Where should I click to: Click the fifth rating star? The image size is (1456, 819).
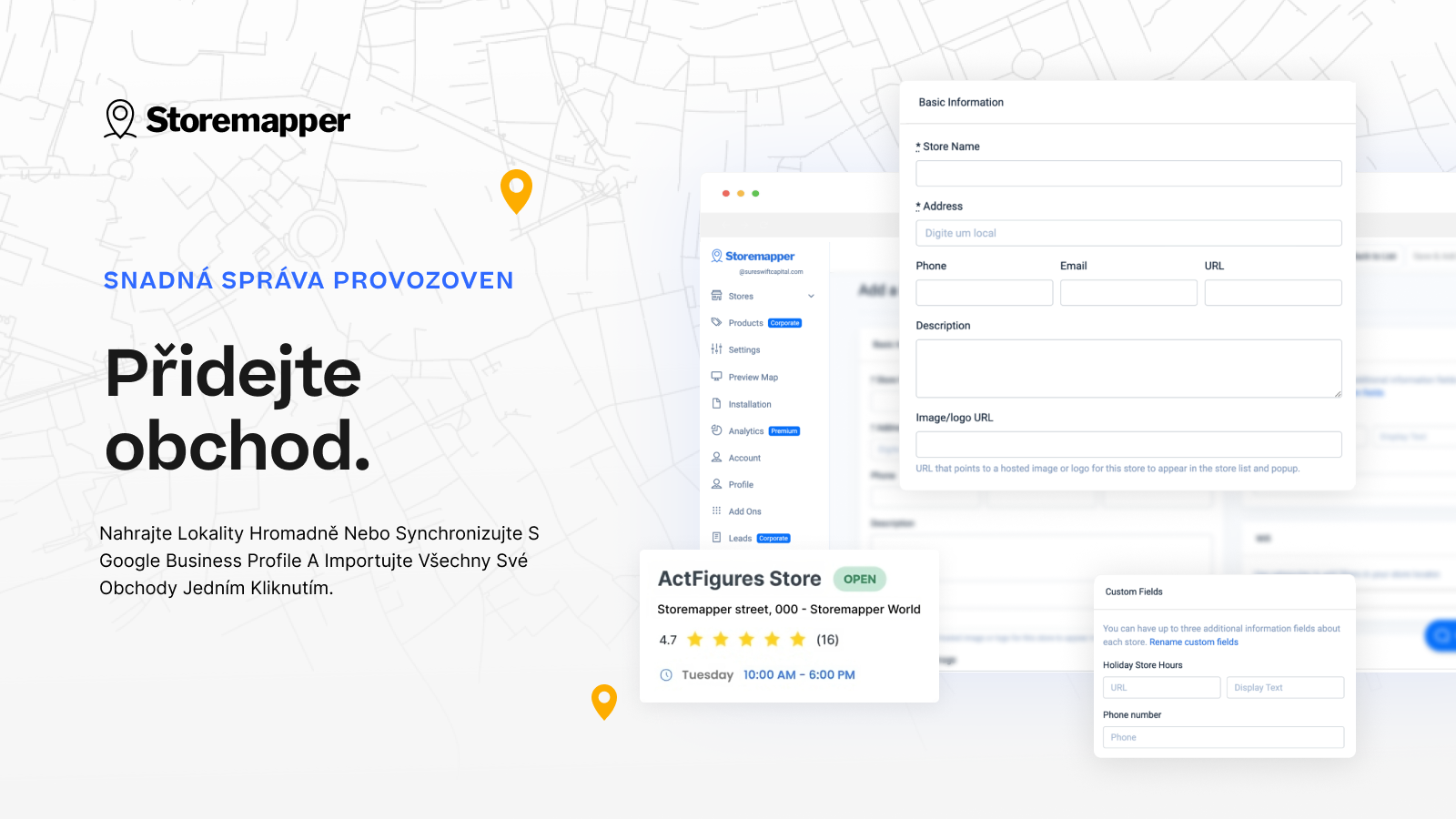[798, 640]
